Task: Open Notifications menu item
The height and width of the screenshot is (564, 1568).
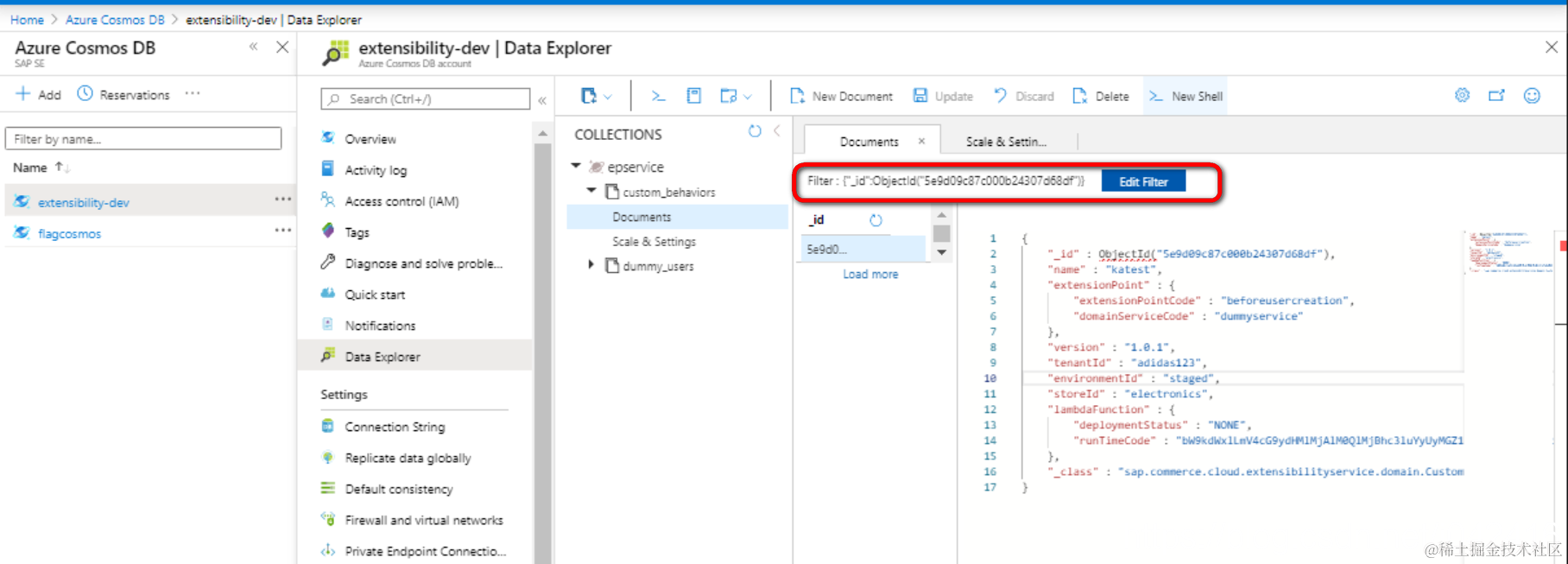Action: (380, 326)
